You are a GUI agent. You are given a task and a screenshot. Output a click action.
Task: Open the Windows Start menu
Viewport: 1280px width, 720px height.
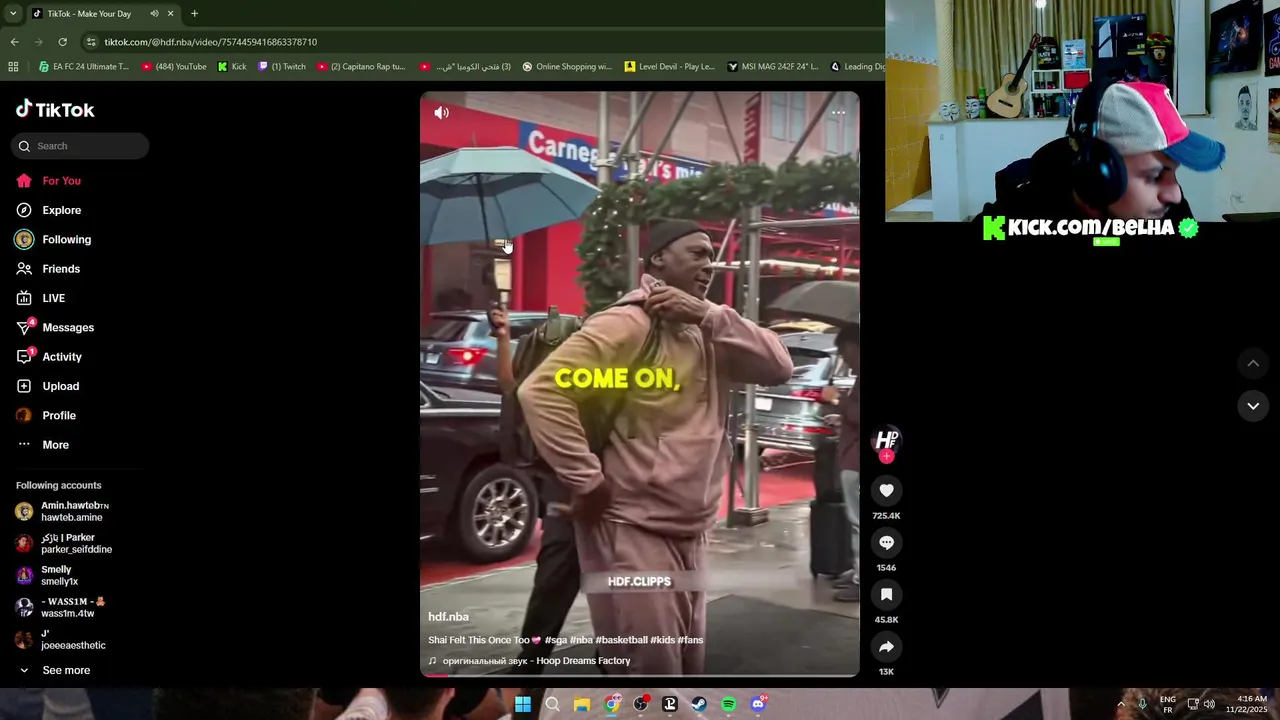[x=523, y=704]
